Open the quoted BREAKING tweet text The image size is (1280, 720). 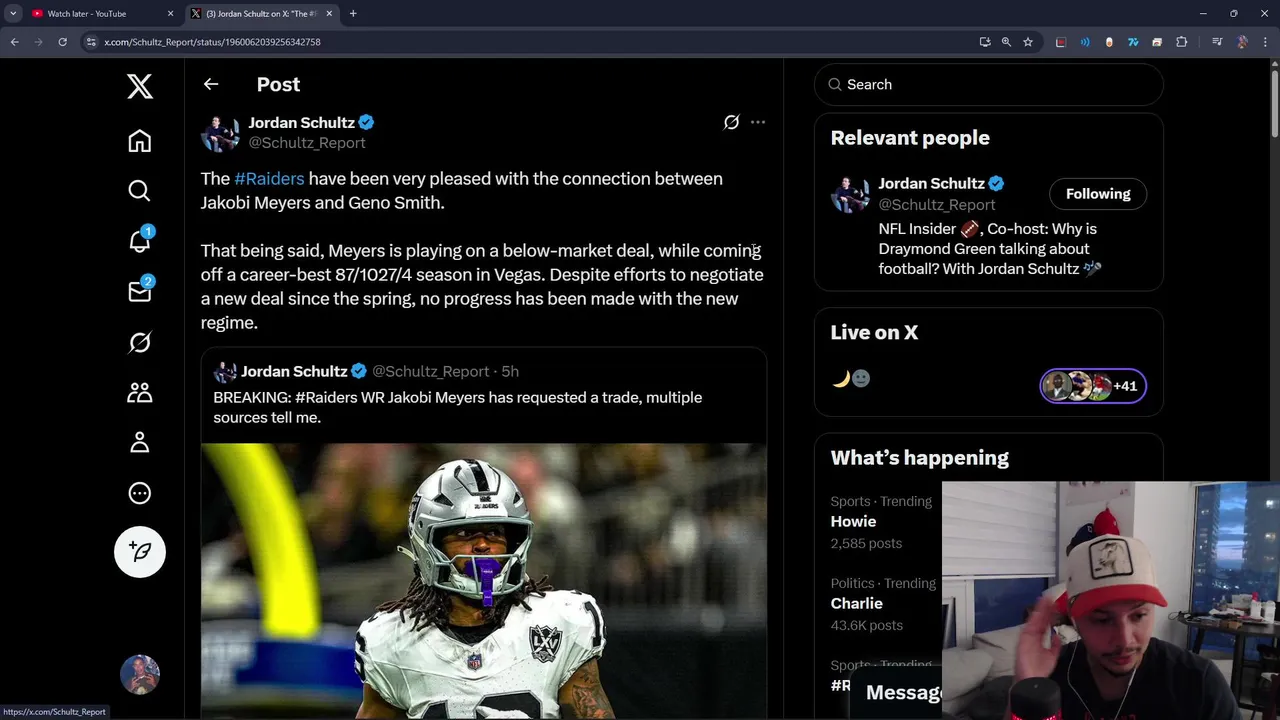457,407
